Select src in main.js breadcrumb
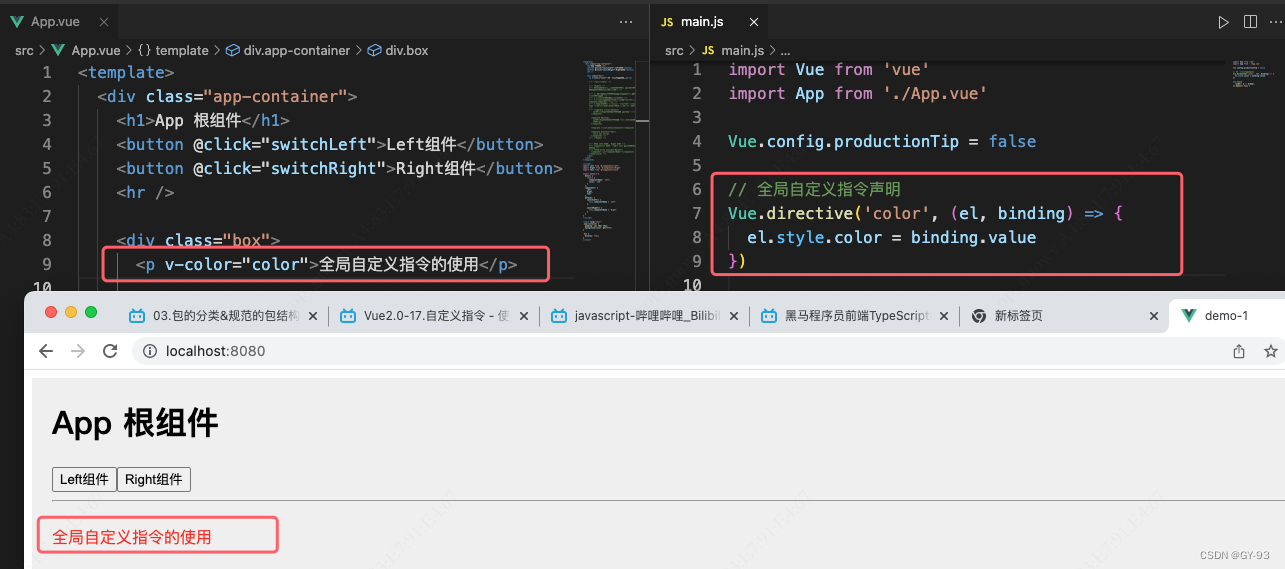This screenshot has height=569, width=1285. pyautogui.click(x=674, y=50)
